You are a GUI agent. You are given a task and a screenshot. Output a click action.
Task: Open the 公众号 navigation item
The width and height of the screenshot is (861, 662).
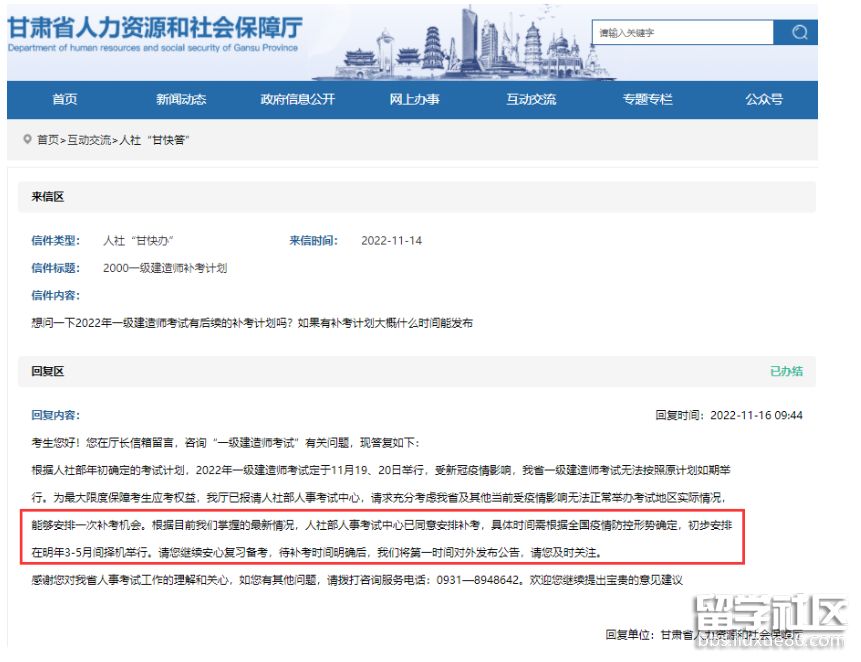point(764,100)
